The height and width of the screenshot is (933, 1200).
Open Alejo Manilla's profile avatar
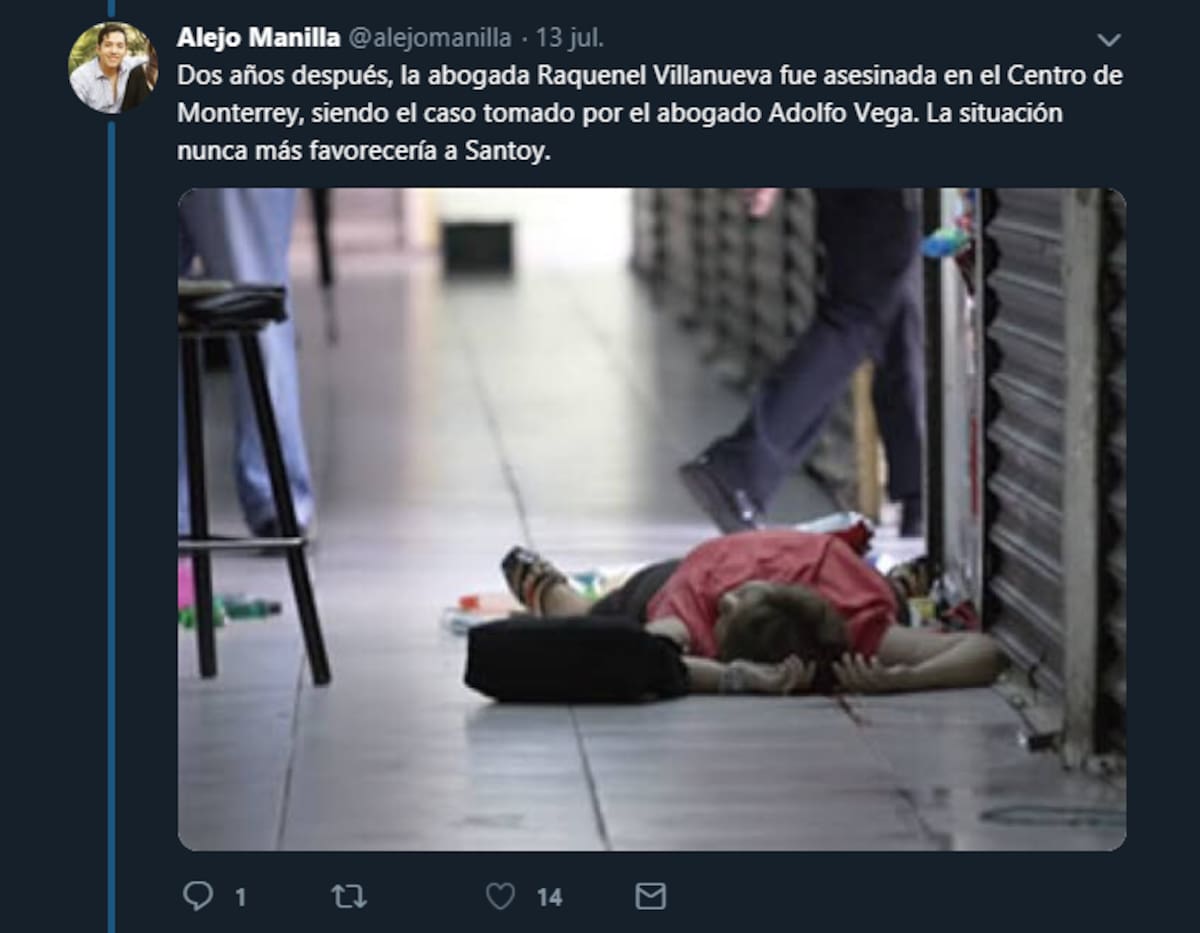click(x=112, y=67)
